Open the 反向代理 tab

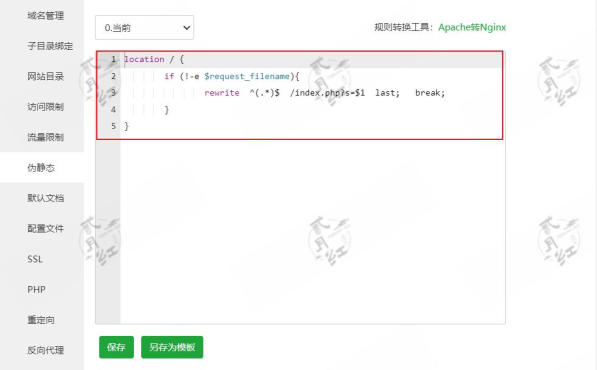45,351
